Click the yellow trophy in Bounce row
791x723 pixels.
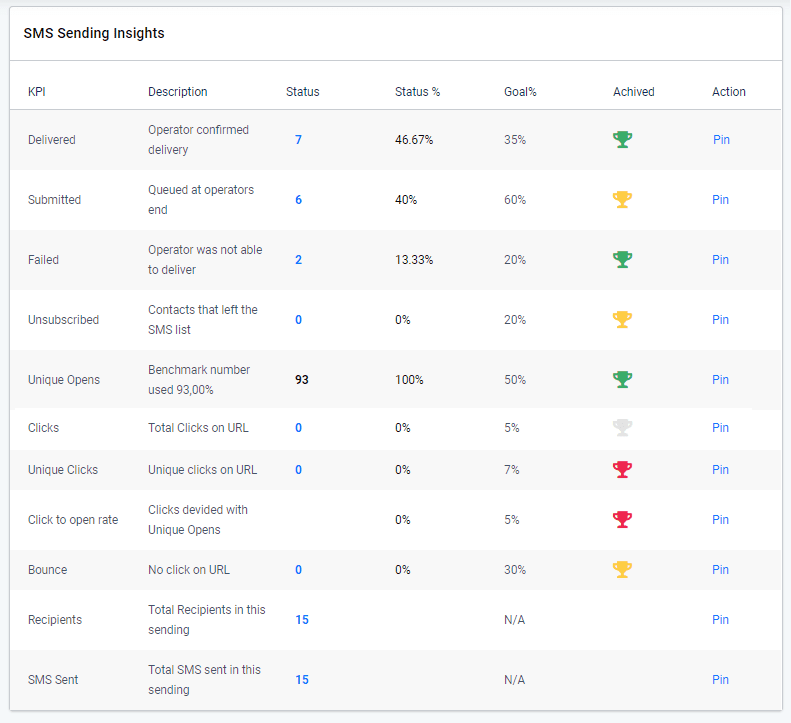pyautogui.click(x=622, y=570)
